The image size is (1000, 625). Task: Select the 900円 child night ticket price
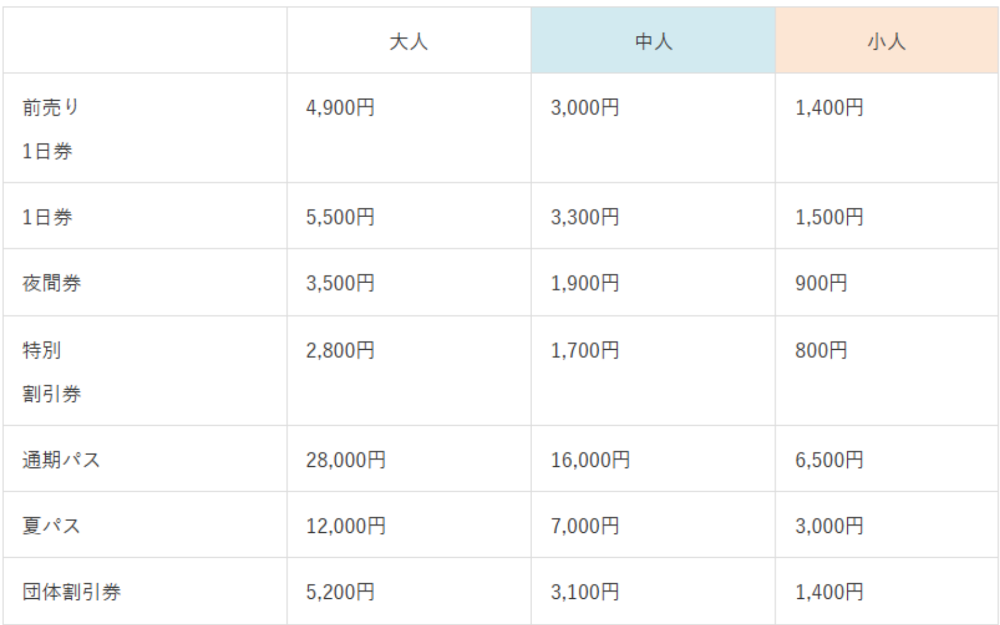click(821, 283)
